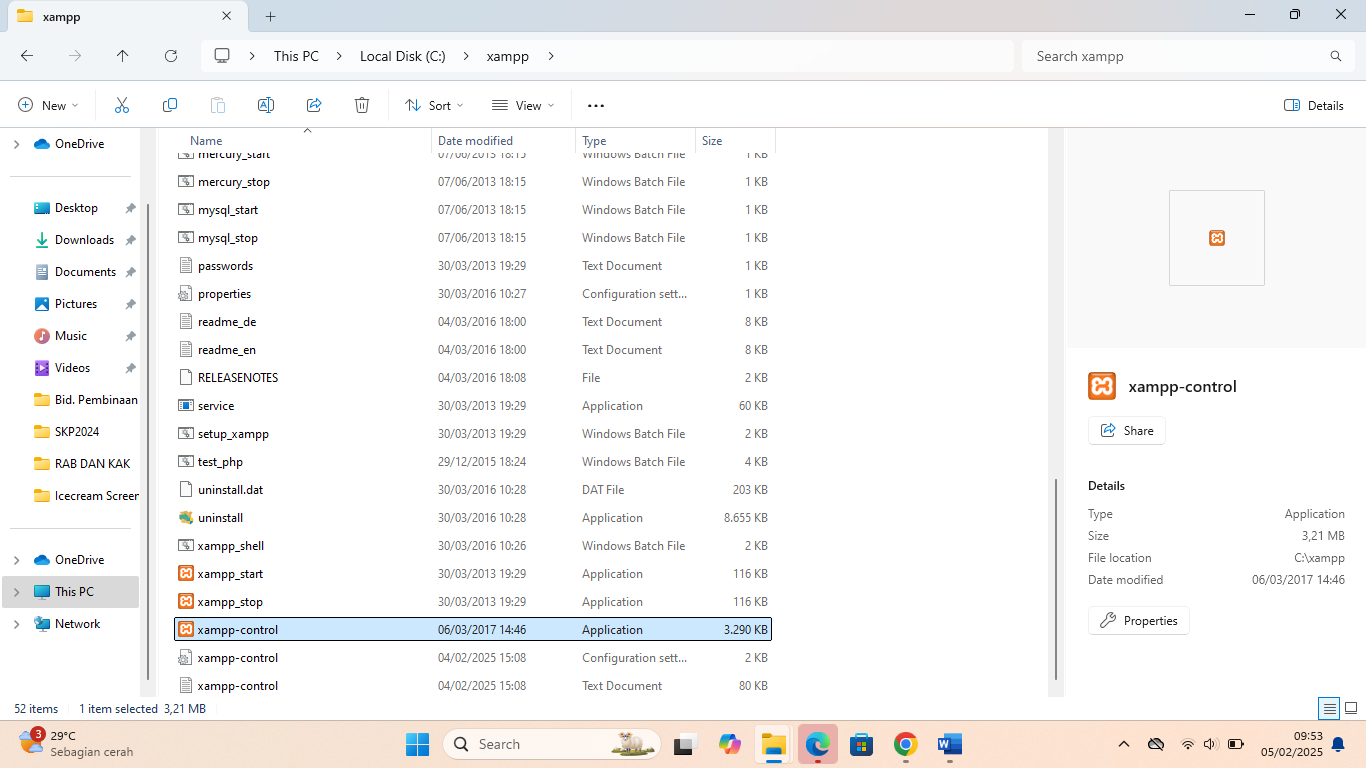Select the setup_xampp batch file

[473, 434]
